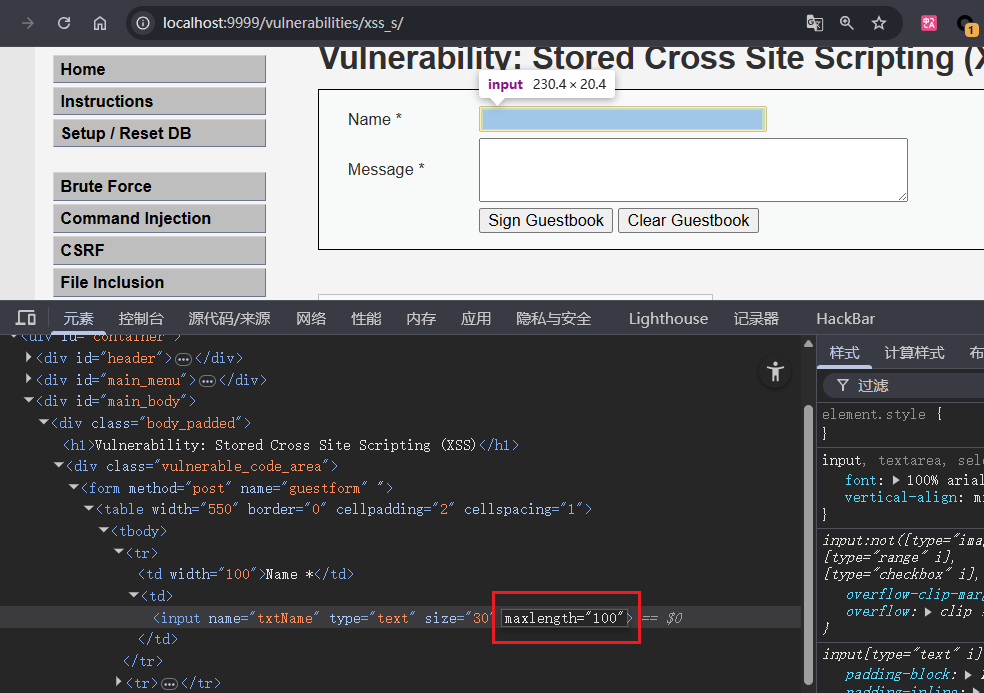Expand the div id="main_menu" node
Screen dimensions: 984x693
pos(30,380)
